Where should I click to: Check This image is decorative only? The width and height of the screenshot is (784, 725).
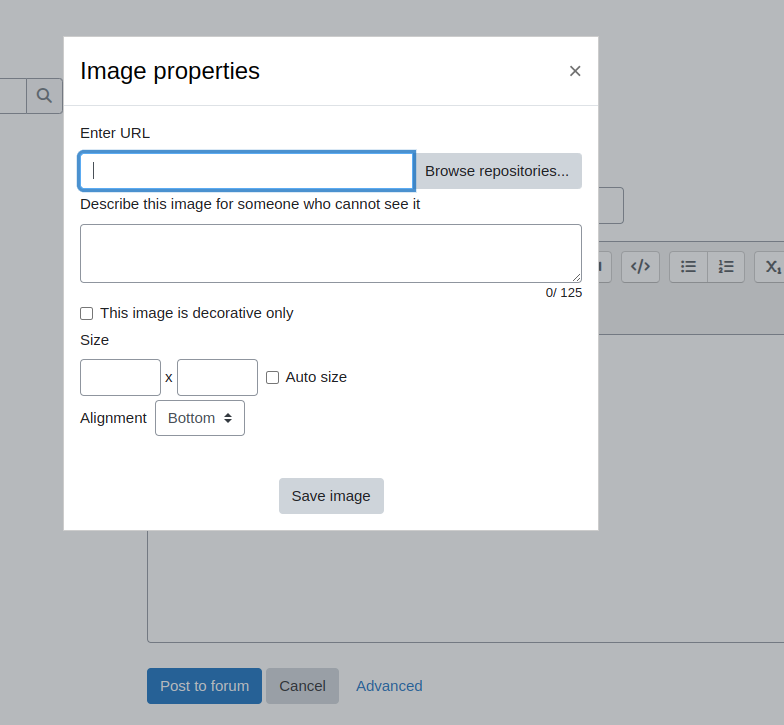click(86, 314)
